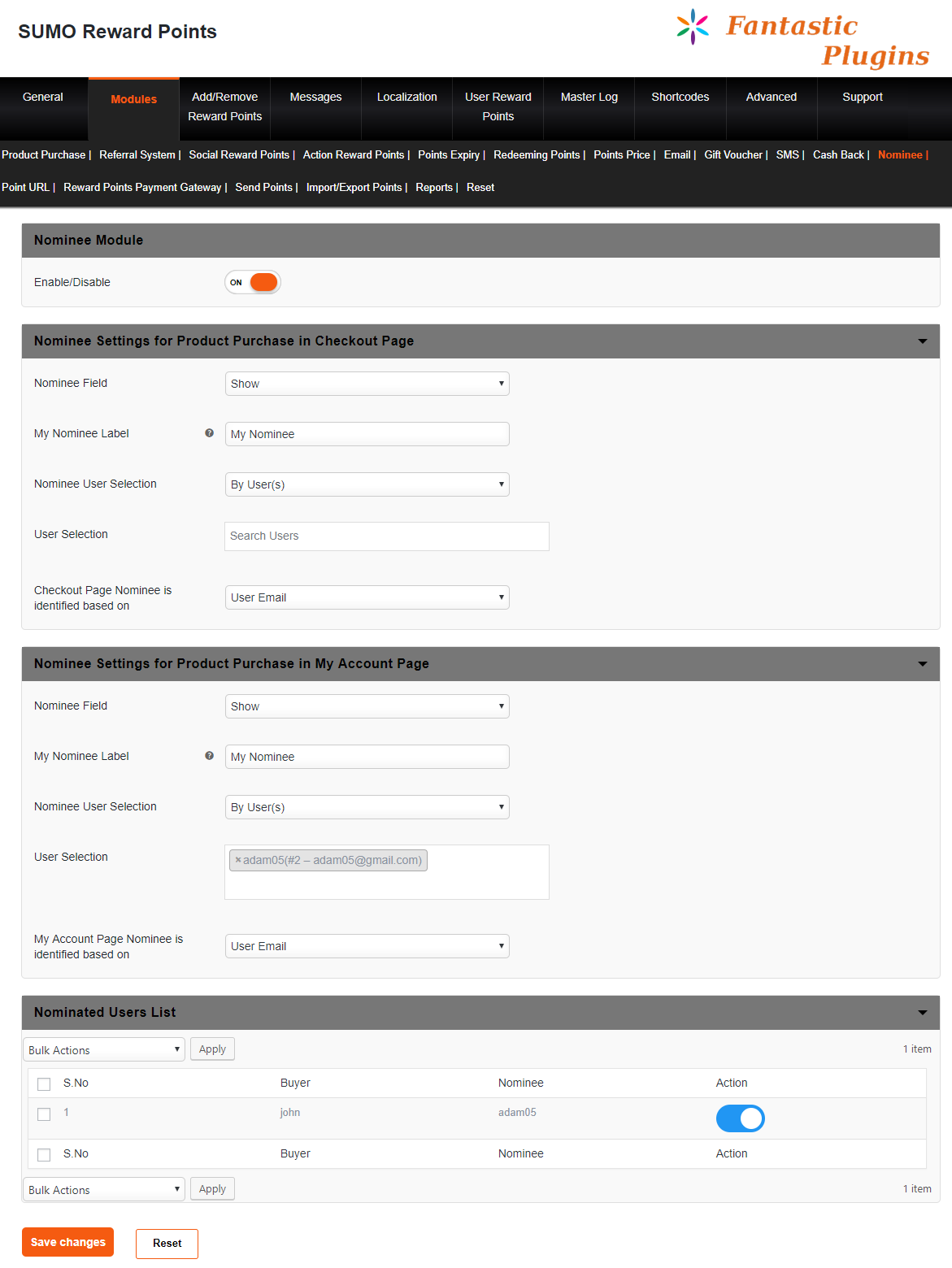Collapse Nominated Users List section
This screenshot has height=1268, width=952.
(923, 1013)
